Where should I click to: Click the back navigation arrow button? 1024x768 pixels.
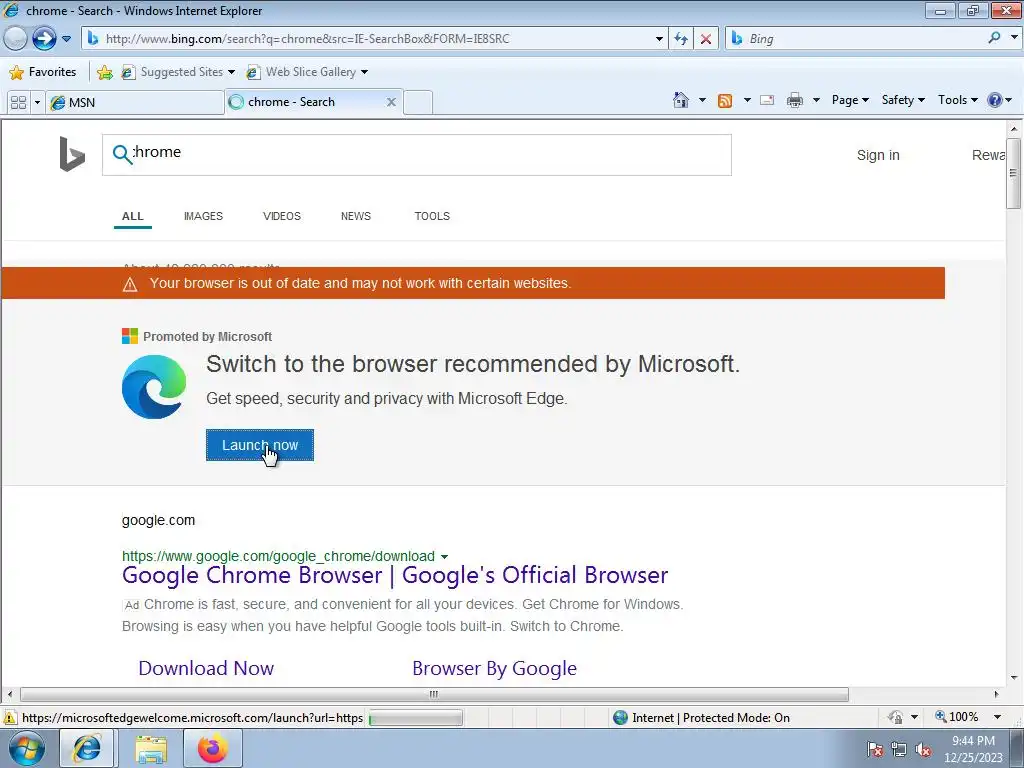click(x=14, y=39)
